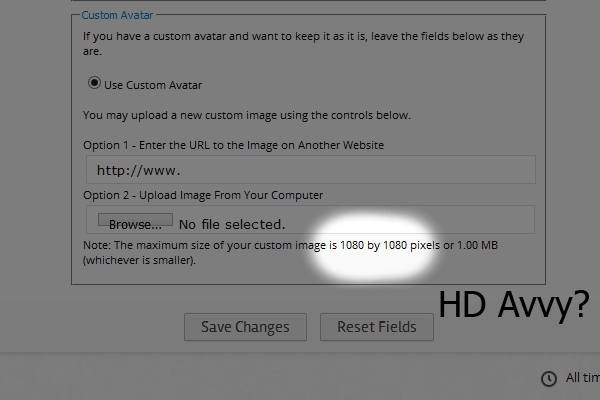The height and width of the screenshot is (400, 600).
Task: Click the Save Changes button
Action: tap(245, 327)
